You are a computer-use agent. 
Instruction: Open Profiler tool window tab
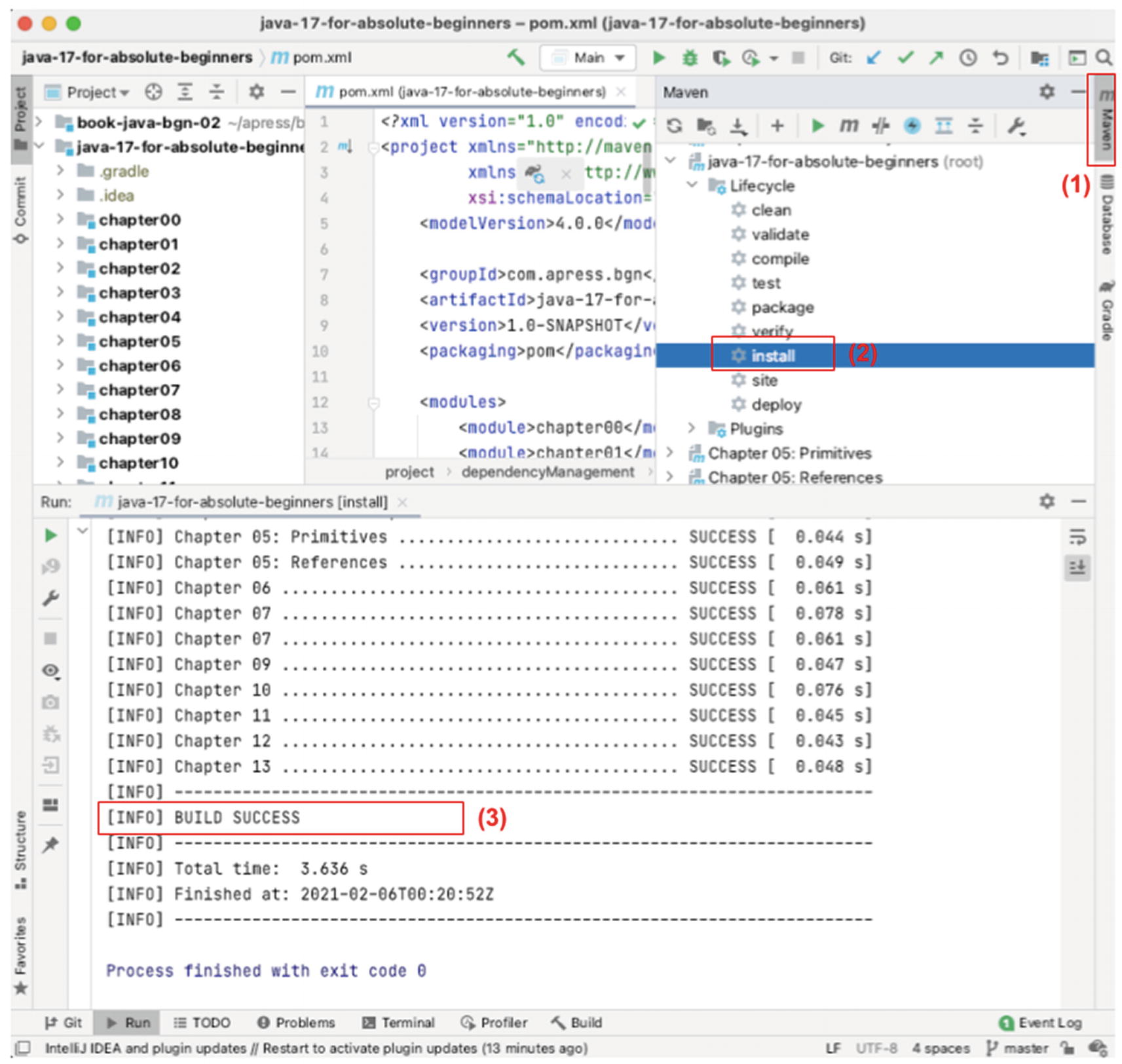[x=494, y=1023]
